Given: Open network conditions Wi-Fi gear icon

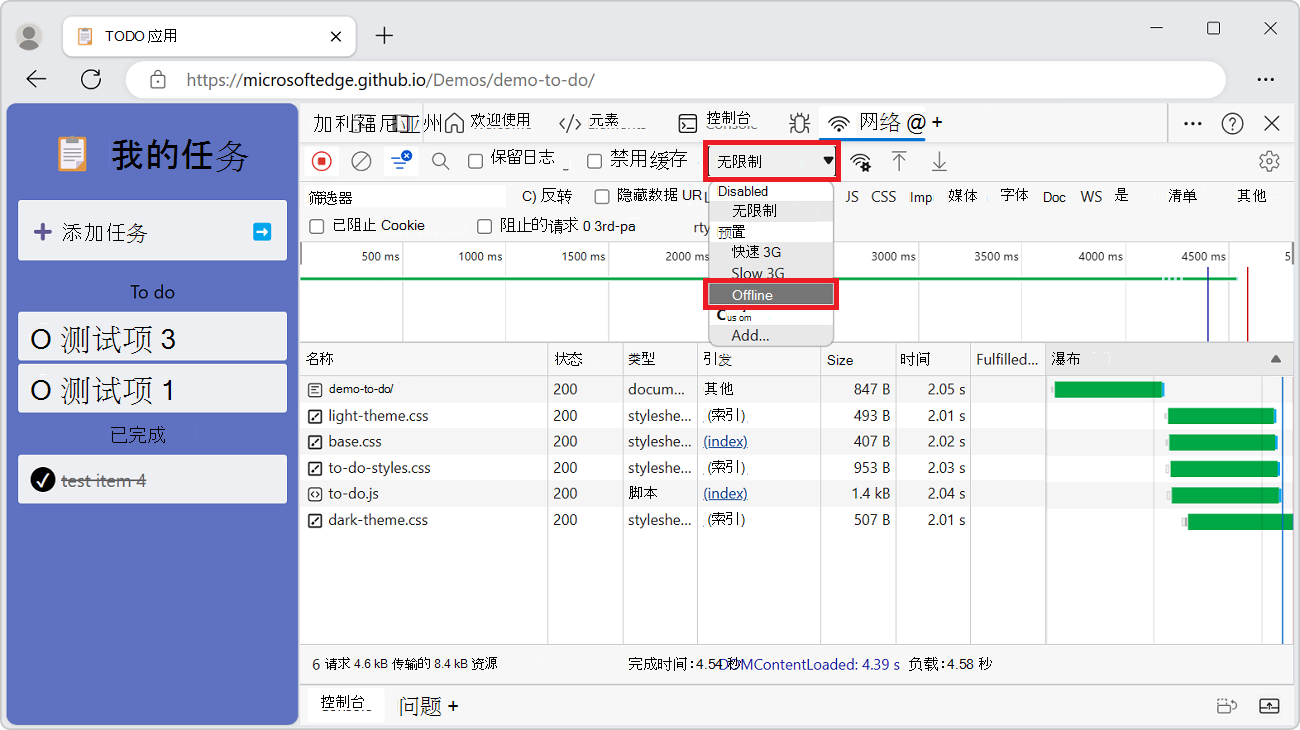Looking at the screenshot, I should tap(860, 162).
